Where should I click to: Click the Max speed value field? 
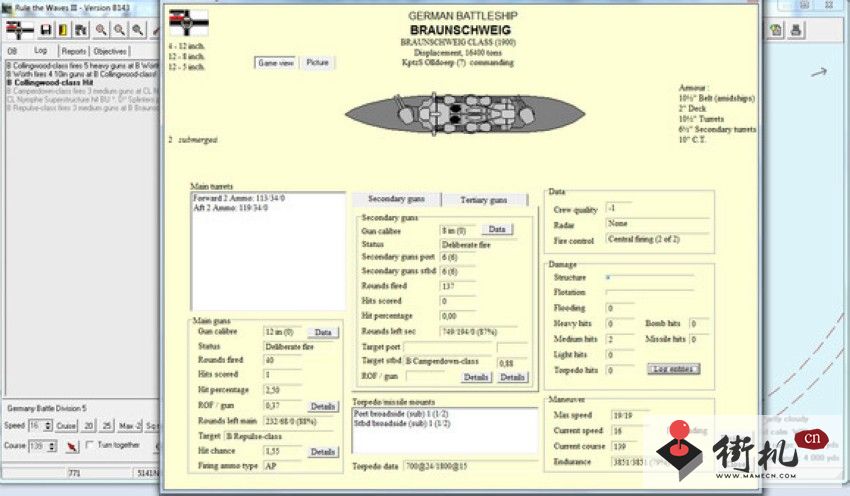(629, 415)
